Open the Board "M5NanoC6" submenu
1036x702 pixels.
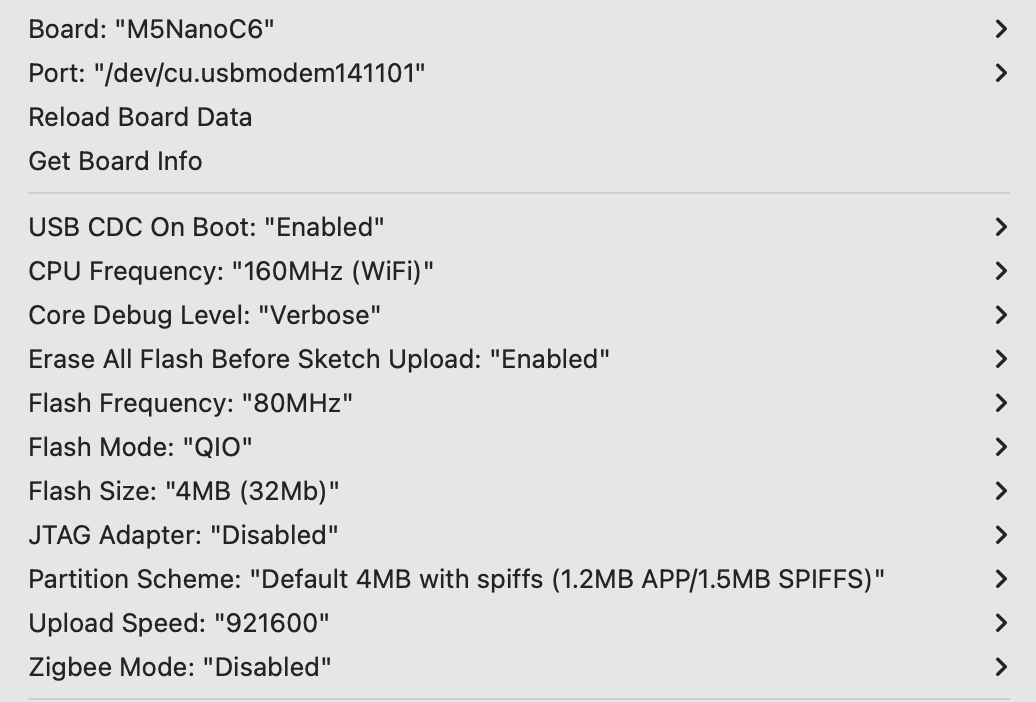click(152, 29)
